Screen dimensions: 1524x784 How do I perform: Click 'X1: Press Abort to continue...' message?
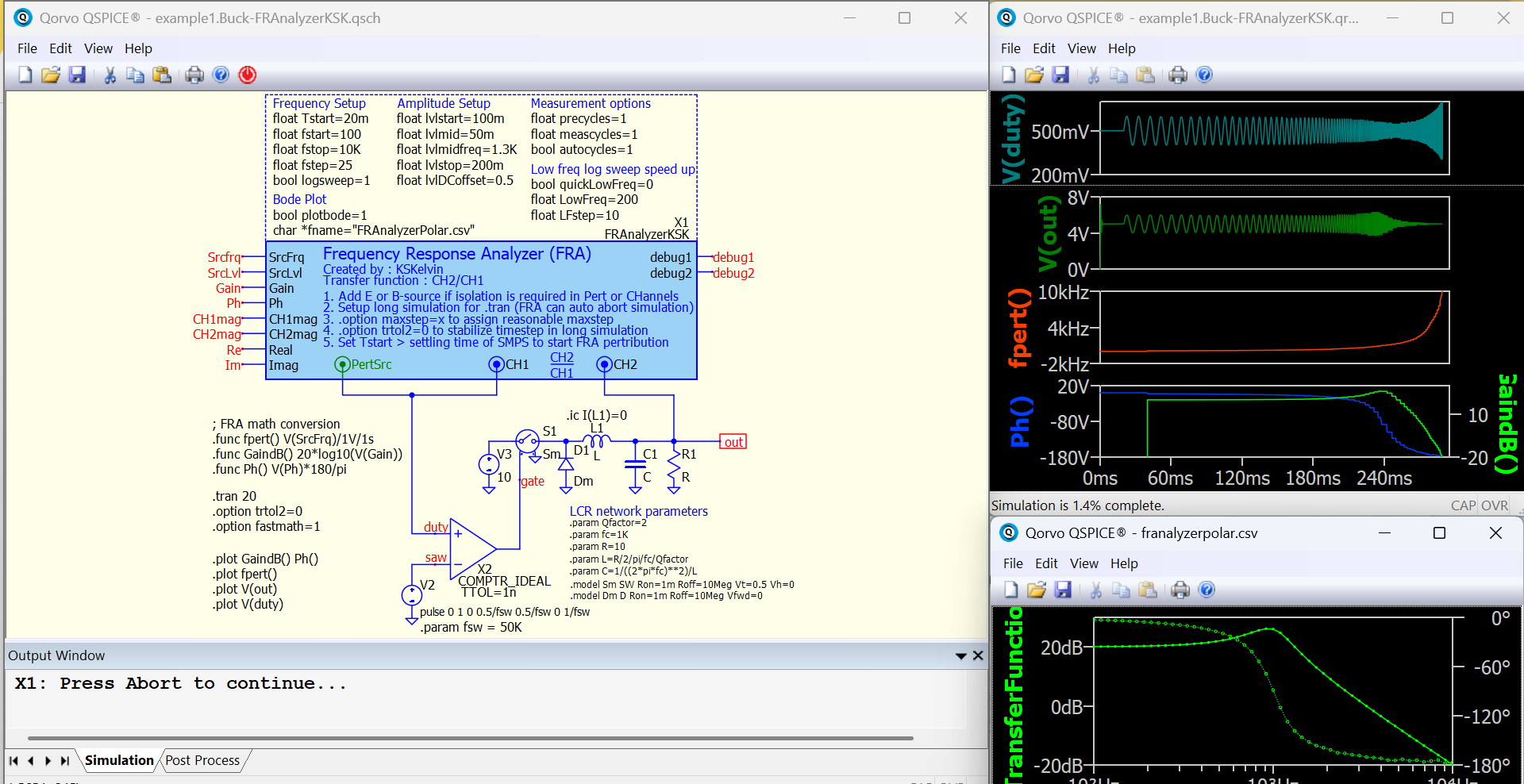pyautogui.click(x=180, y=683)
